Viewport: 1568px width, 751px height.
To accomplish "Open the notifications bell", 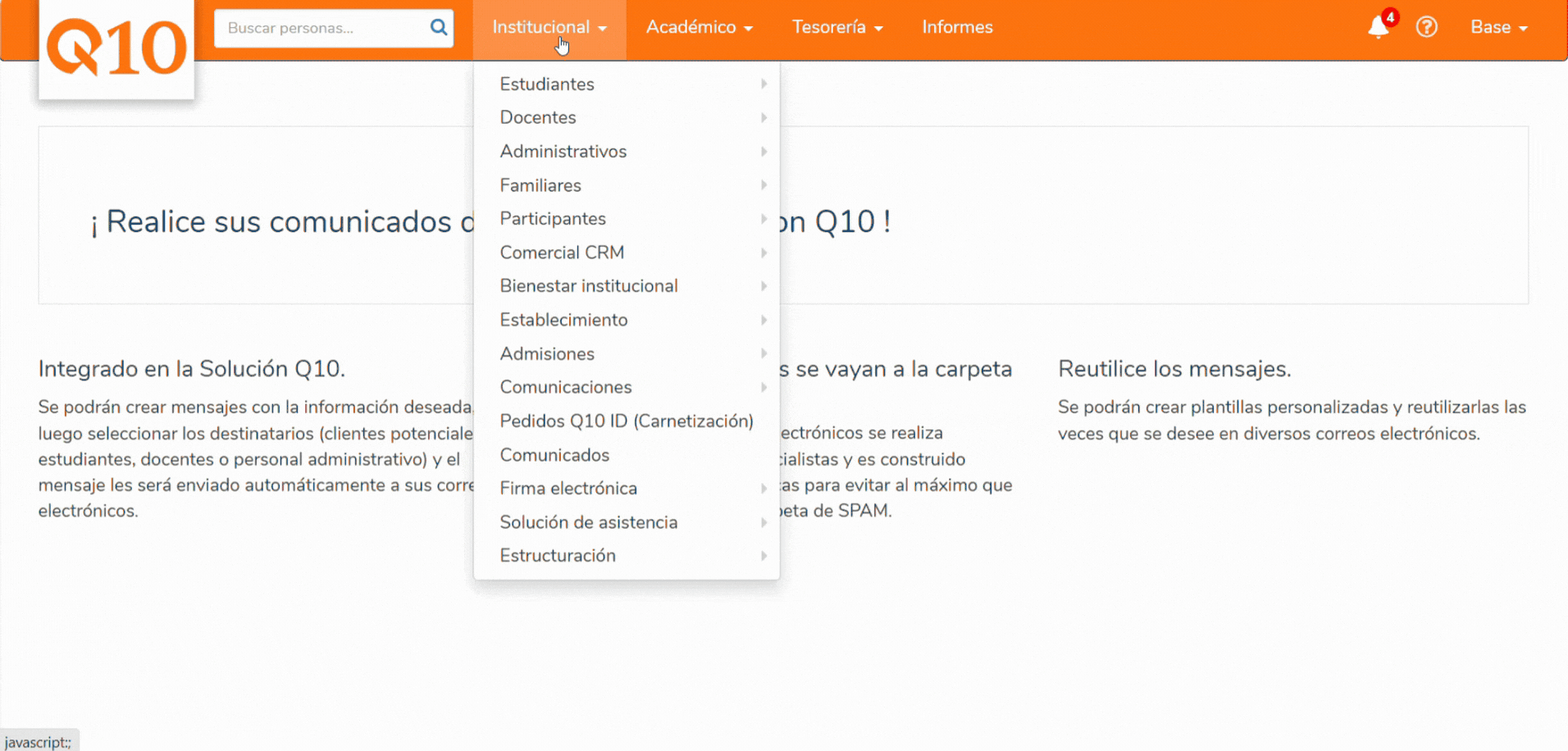I will (x=1379, y=27).
